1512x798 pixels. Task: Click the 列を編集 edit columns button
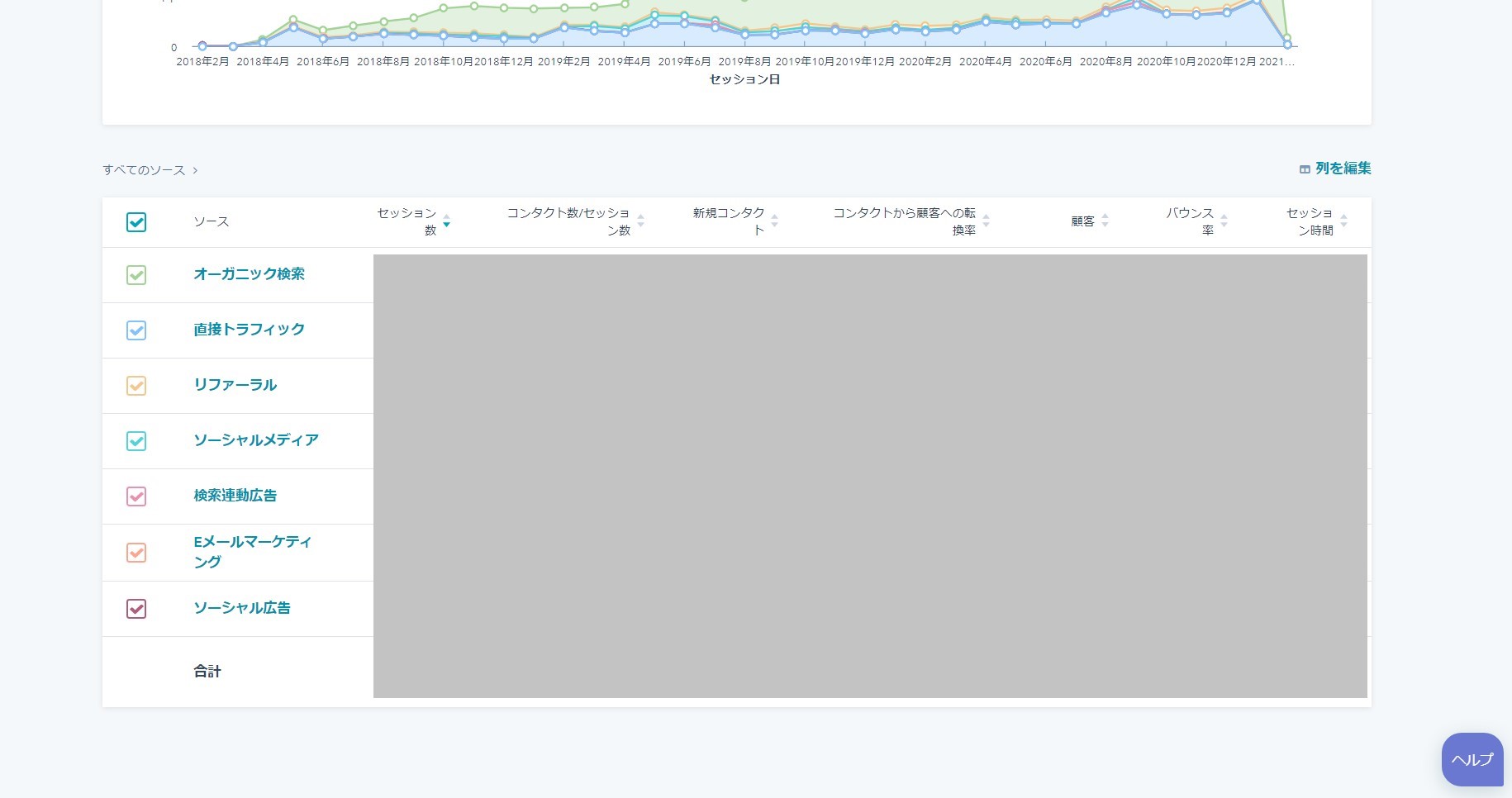point(1335,169)
